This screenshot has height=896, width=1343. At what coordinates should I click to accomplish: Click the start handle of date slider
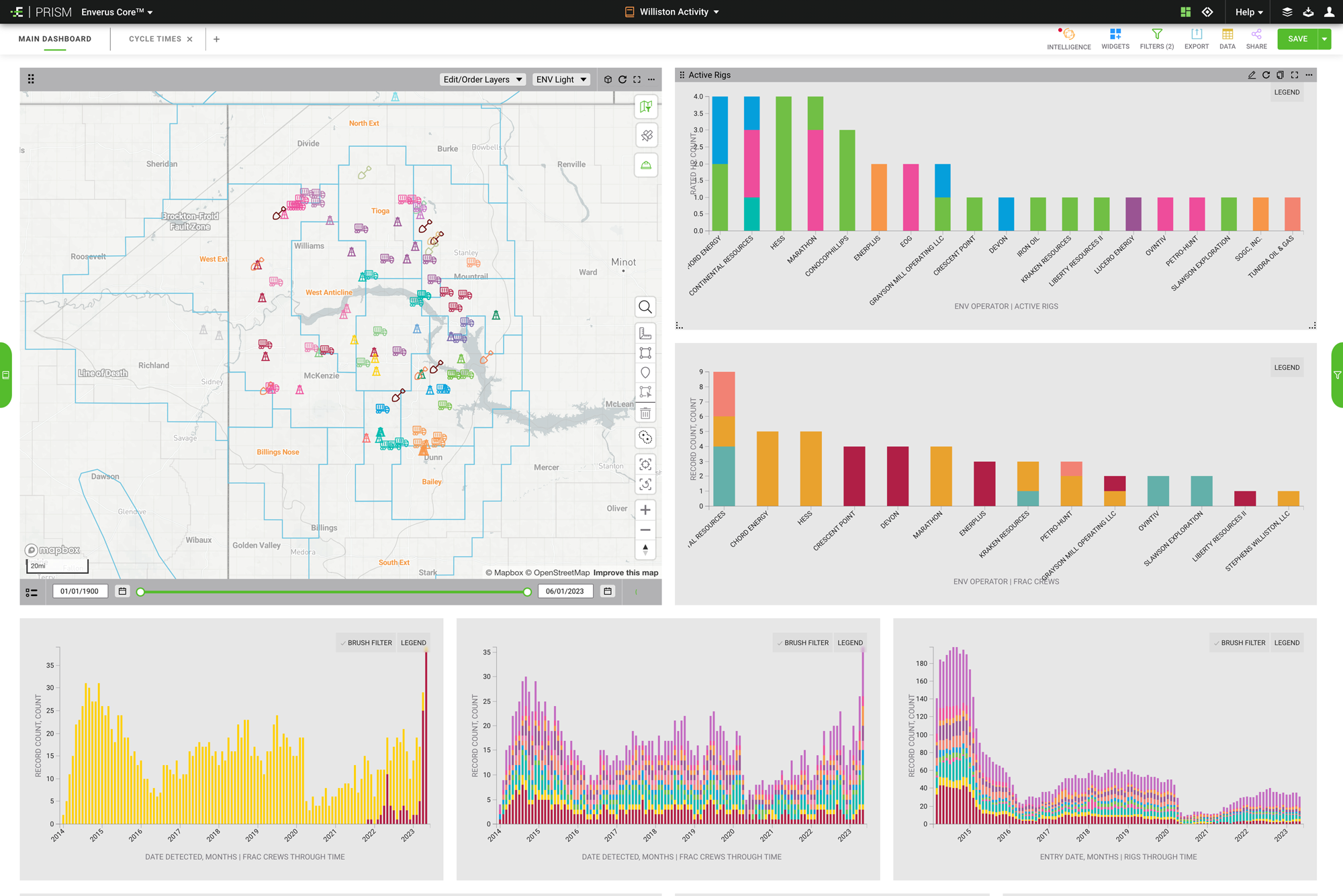click(140, 592)
